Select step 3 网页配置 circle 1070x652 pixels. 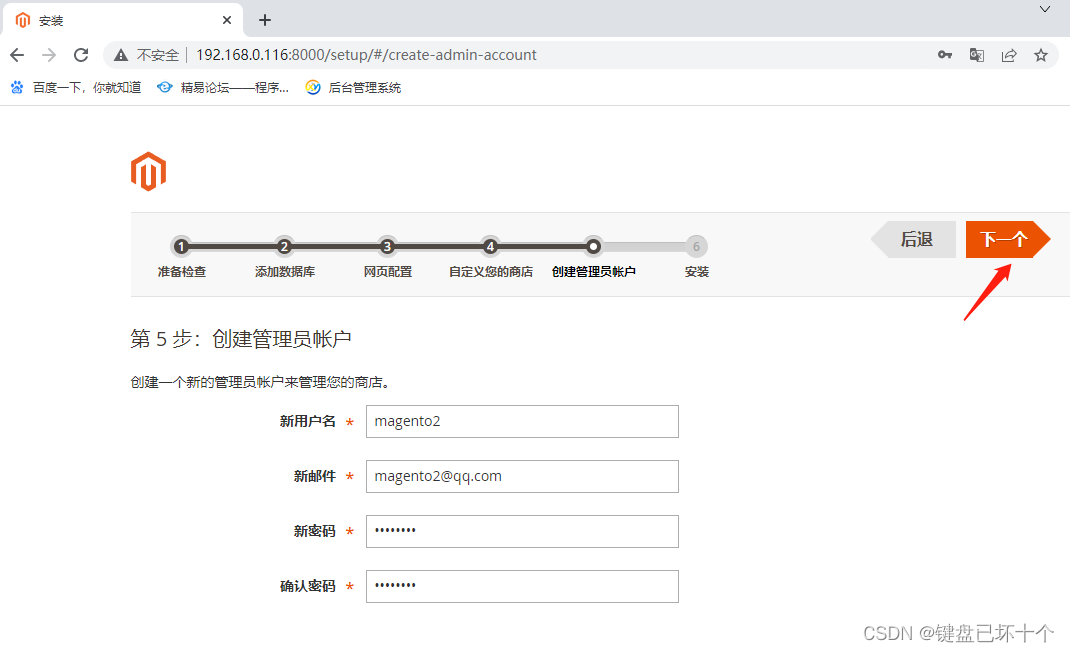(x=387, y=246)
